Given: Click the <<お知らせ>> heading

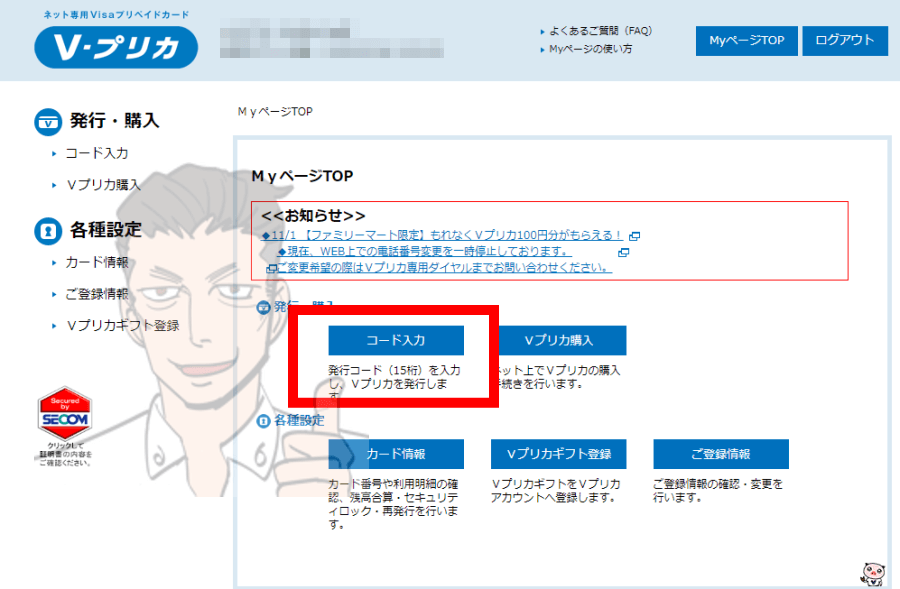Looking at the screenshot, I should pyautogui.click(x=313, y=216).
